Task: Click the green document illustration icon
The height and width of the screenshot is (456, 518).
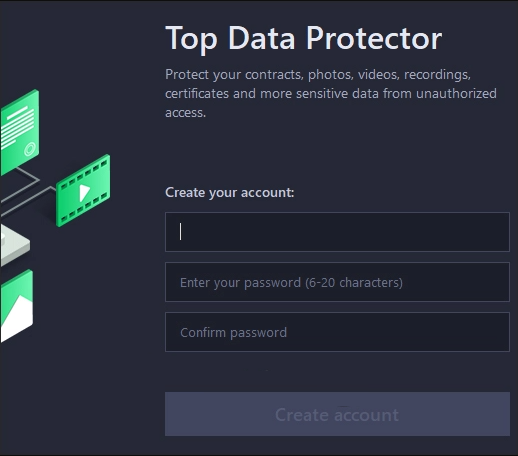Action: (x=19, y=132)
